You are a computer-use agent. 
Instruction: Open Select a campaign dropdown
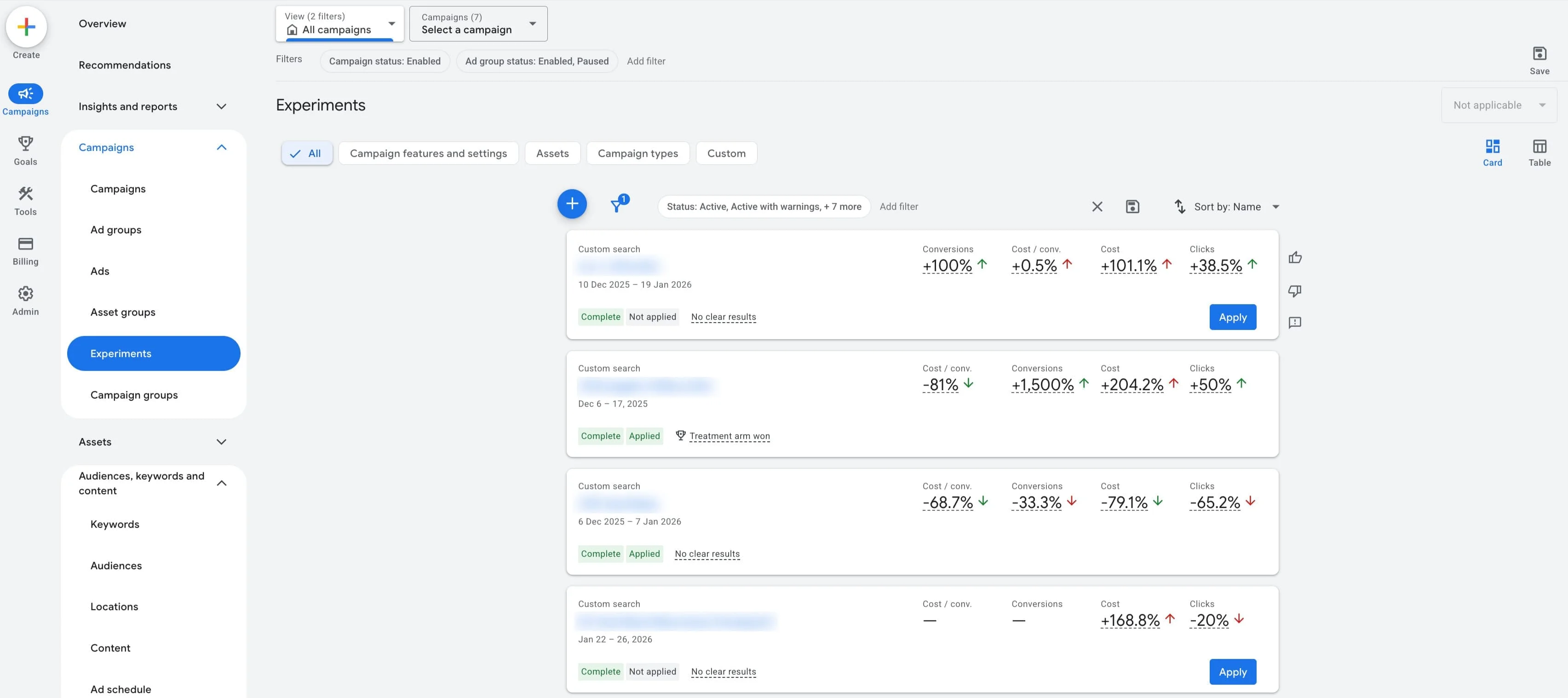(x=478, y=24)
